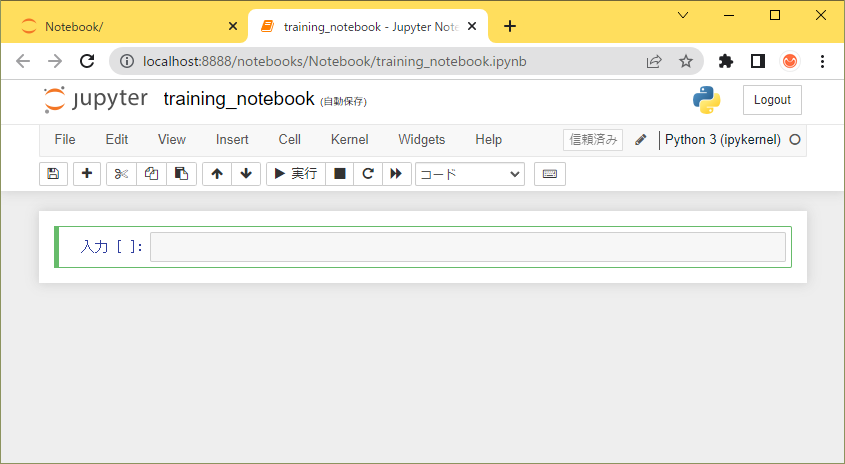
Task: Select the cell via 入力 [ ]: prompt
Action: tap(112, 247)
